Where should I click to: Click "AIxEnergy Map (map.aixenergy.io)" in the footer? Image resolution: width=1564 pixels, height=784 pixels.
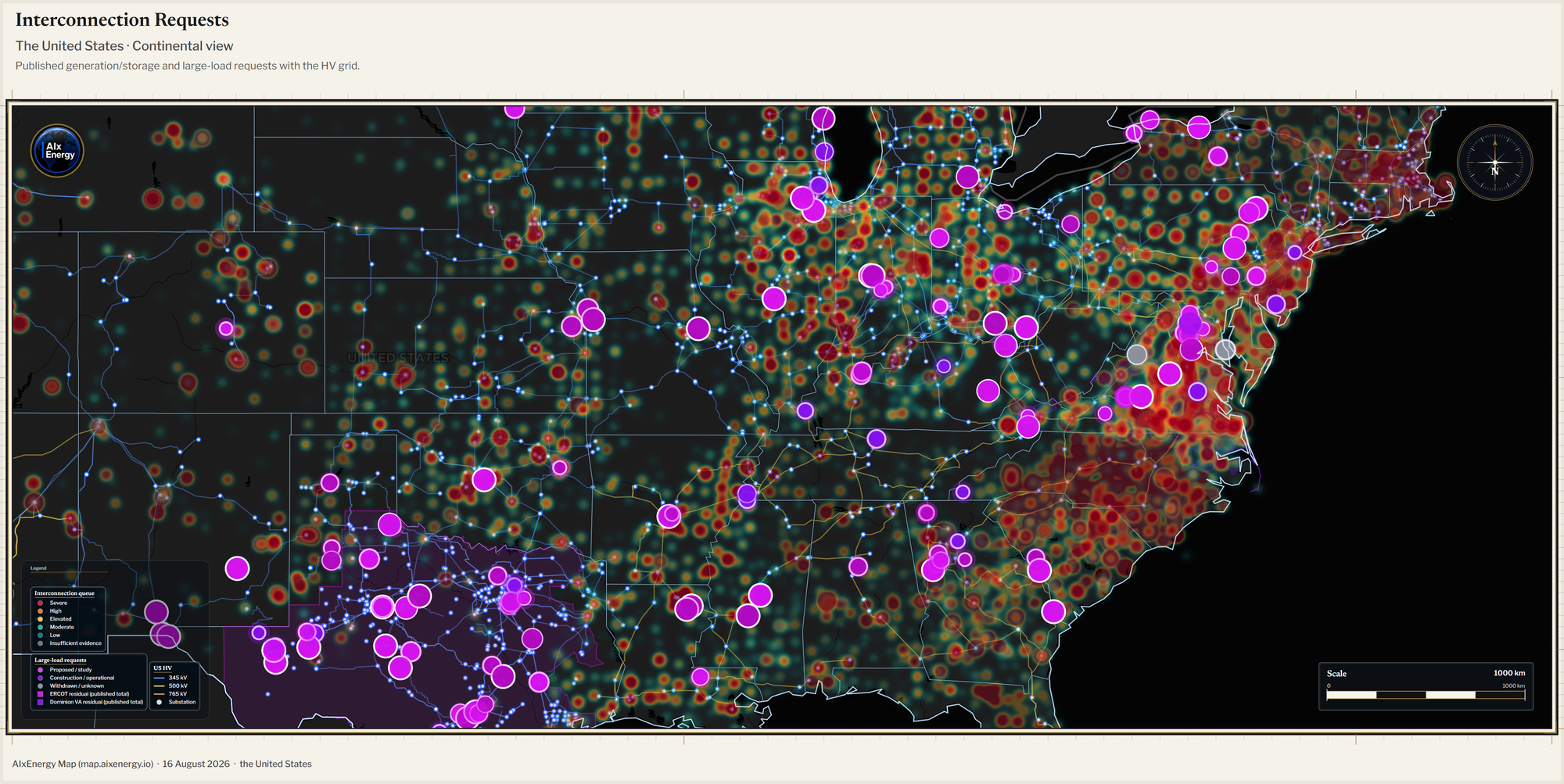click(x=83, y=764)
